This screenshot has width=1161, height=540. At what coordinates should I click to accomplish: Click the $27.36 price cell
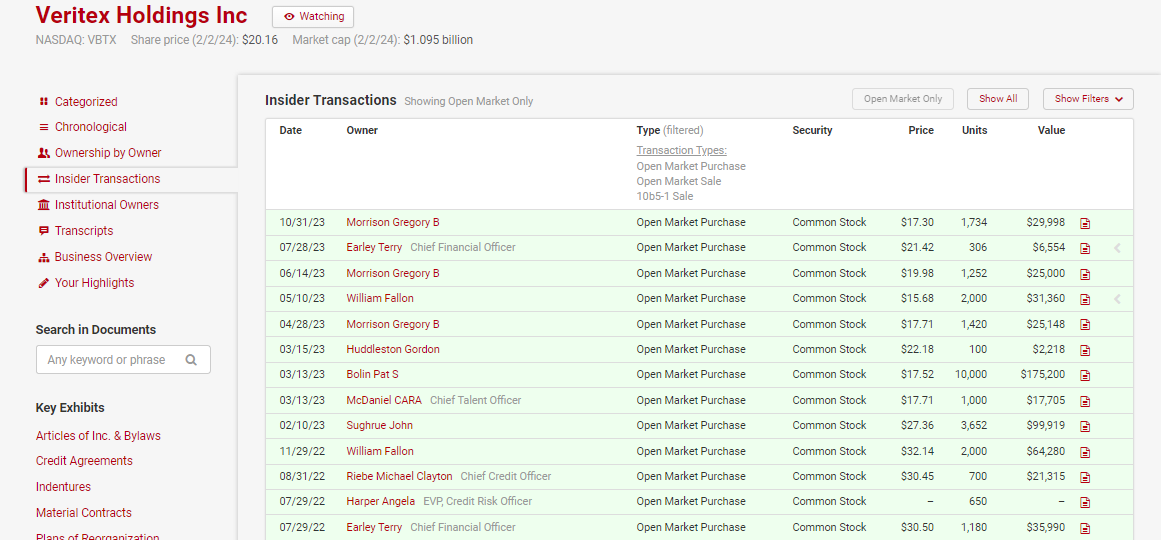pyautogui.click(x=917, y=425)
